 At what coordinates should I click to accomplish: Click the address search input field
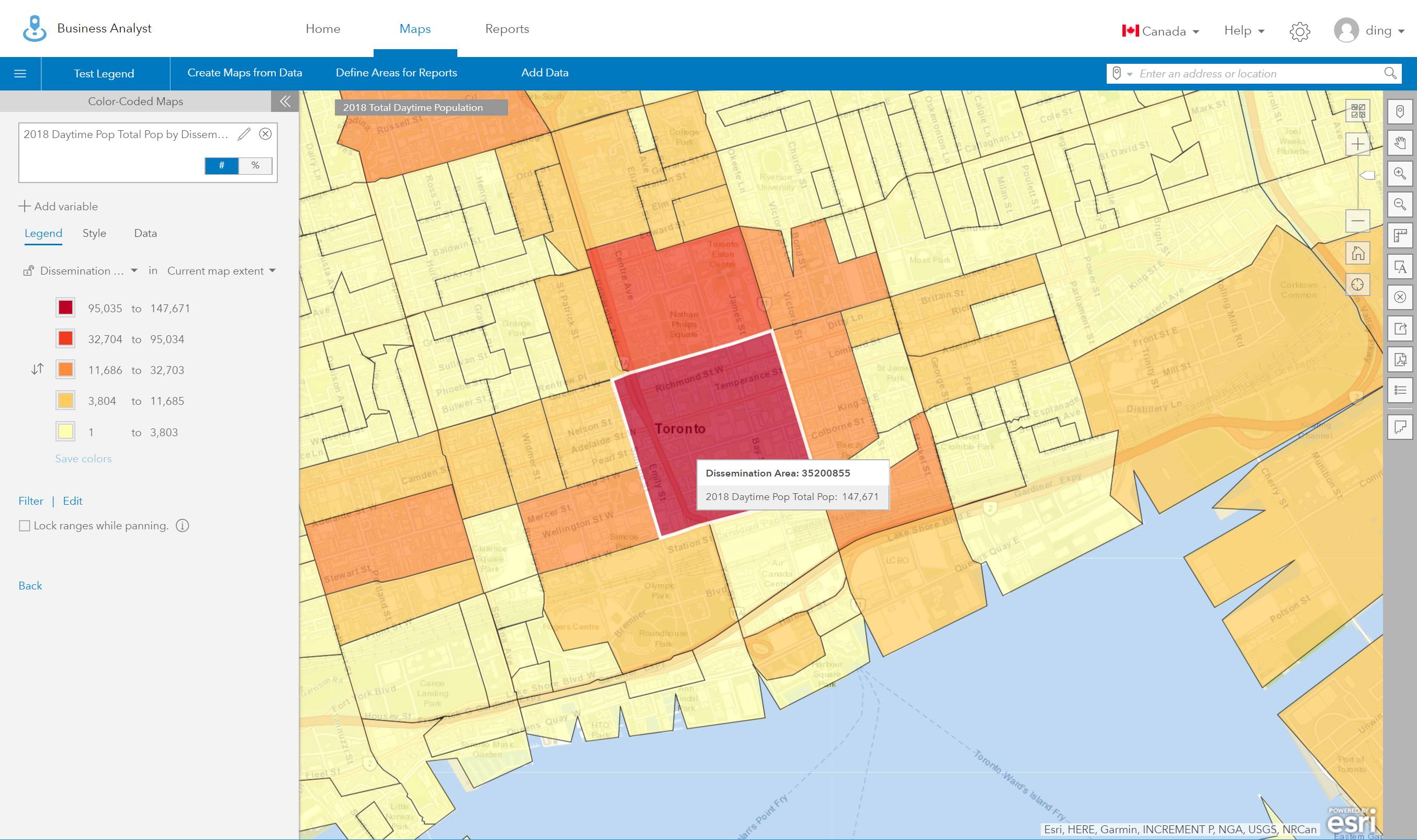[x=1257, y=74]
